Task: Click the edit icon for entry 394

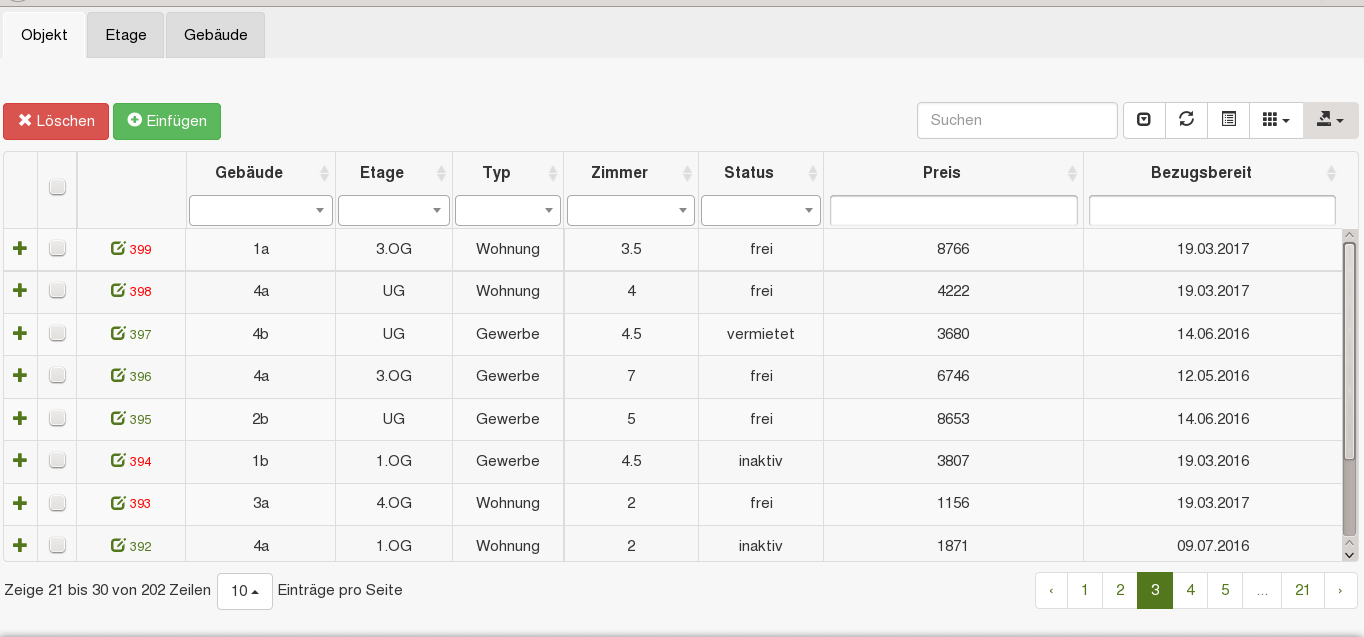Action: (x=118, y=461)
